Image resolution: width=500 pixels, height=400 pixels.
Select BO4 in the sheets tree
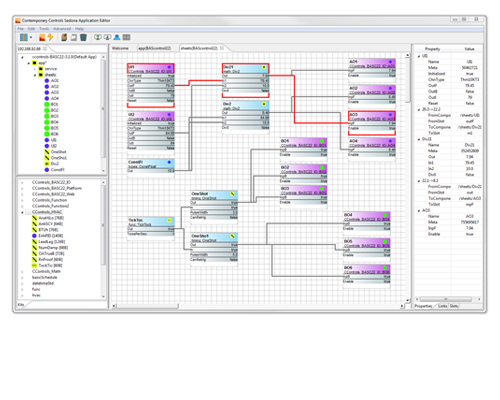pos(55,122)
